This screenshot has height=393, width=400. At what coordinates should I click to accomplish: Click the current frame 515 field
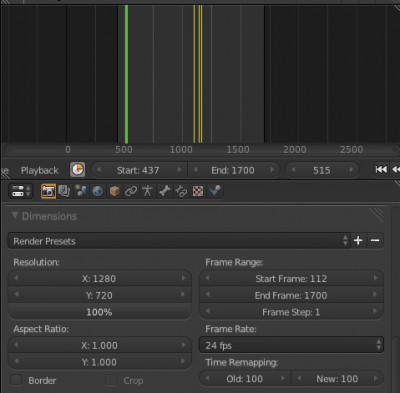322,170
